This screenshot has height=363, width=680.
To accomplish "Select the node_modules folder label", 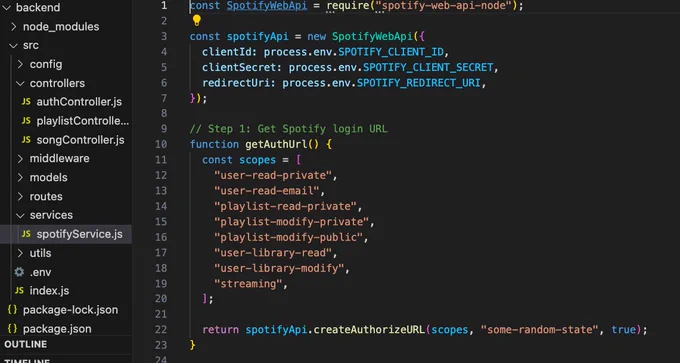I will pyautogui.click(x=61, y=27).
